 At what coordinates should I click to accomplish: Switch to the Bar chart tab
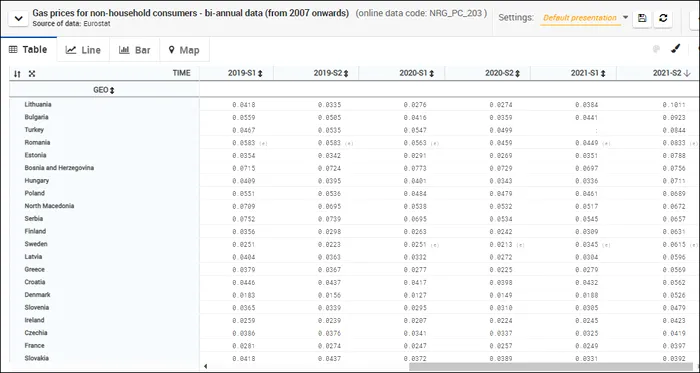[134, 50]
